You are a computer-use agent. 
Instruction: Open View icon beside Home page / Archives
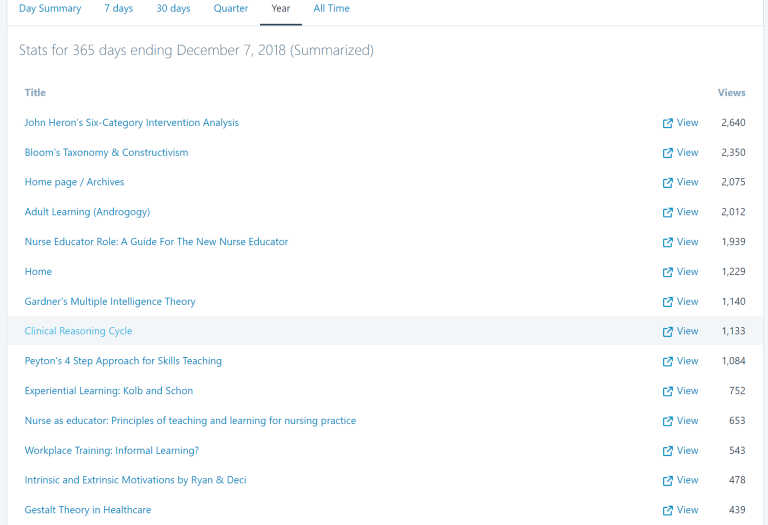point(668,183)
